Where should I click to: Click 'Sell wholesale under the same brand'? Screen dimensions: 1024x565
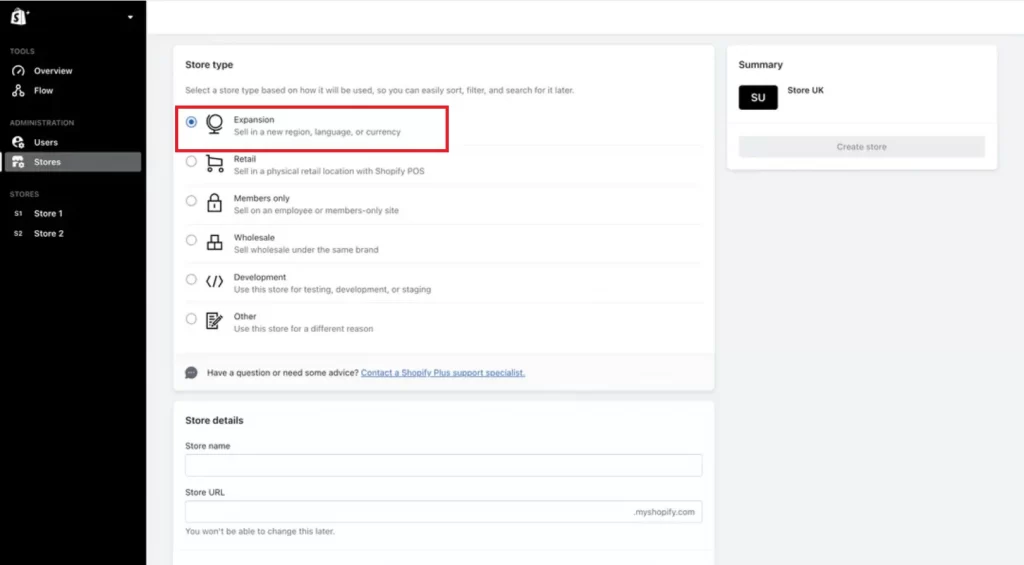pos(306,250)
